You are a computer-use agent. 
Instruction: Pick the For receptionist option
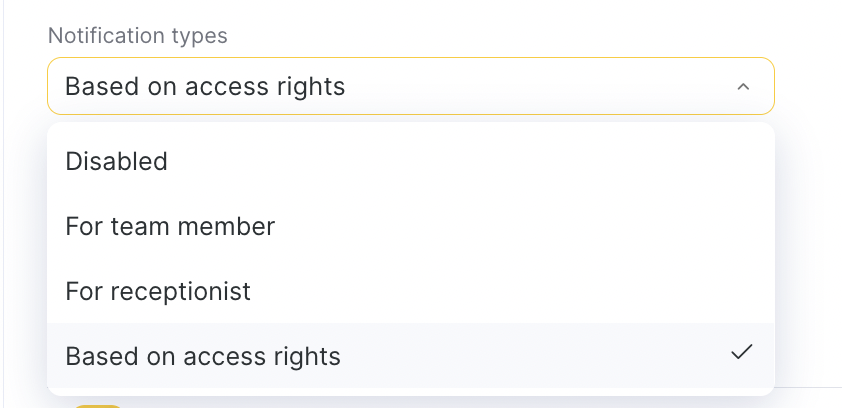coord(158,292)
